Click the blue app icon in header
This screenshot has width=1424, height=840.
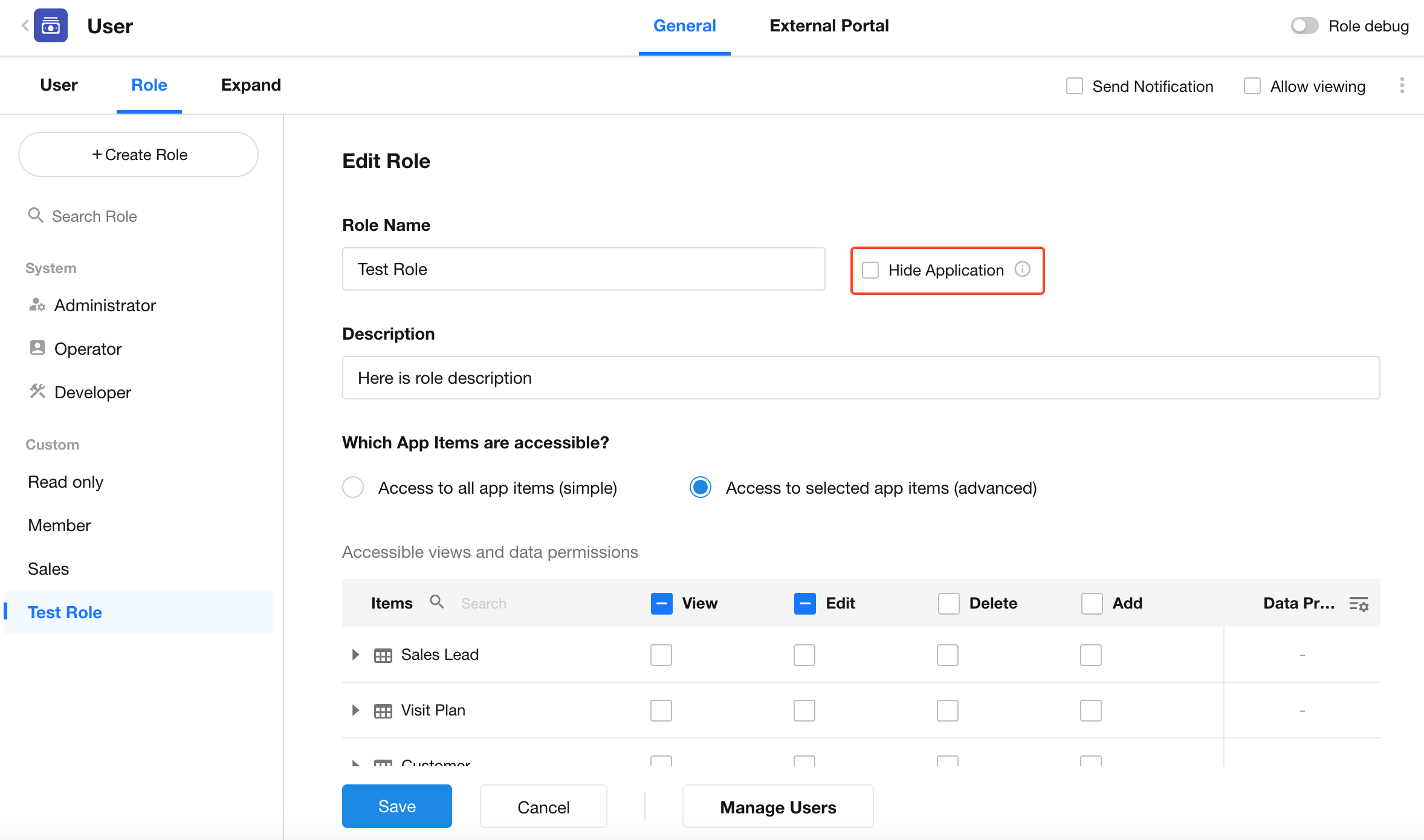(51, 25)
